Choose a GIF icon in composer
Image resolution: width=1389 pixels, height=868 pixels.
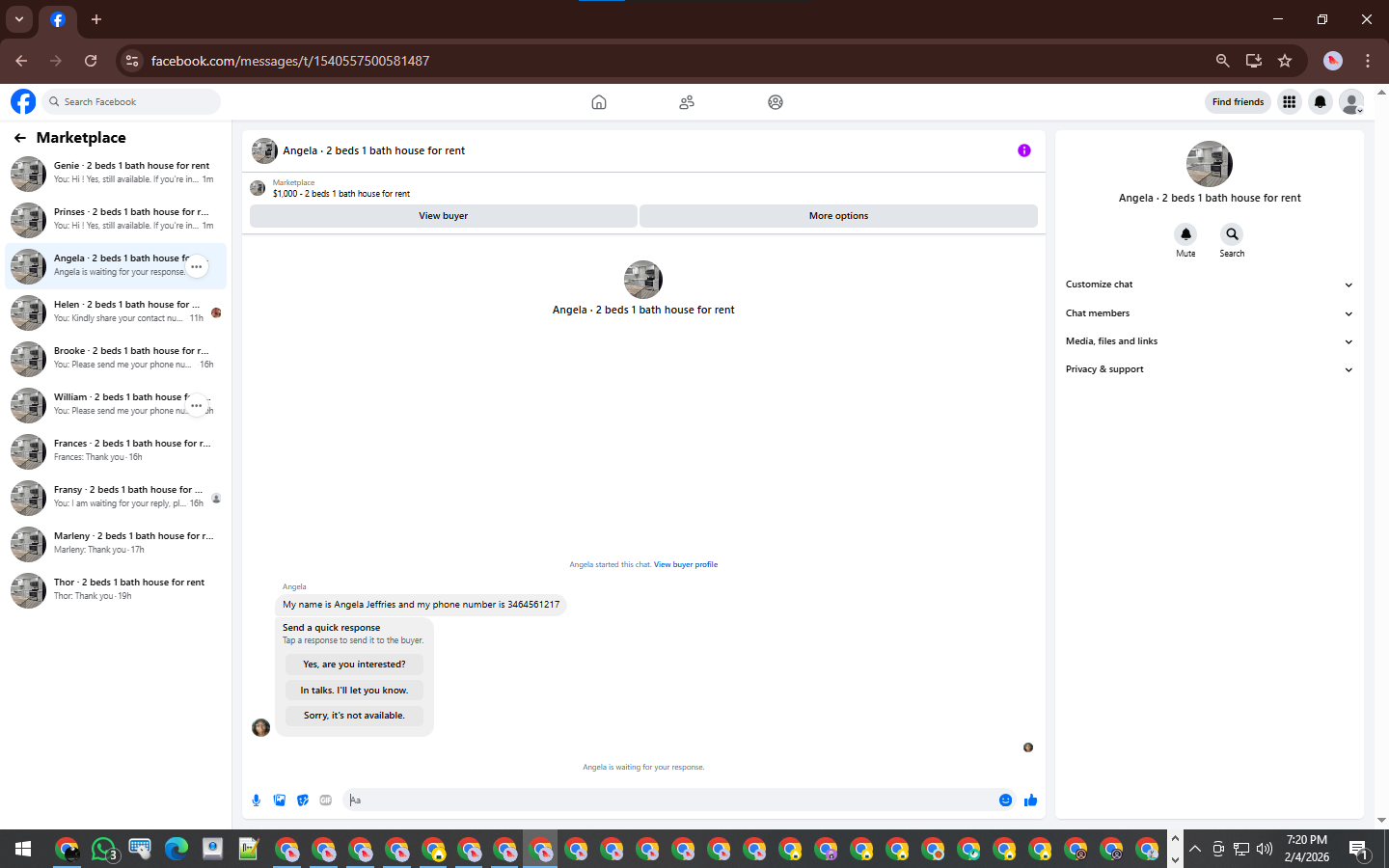click(x=326, y=800)
